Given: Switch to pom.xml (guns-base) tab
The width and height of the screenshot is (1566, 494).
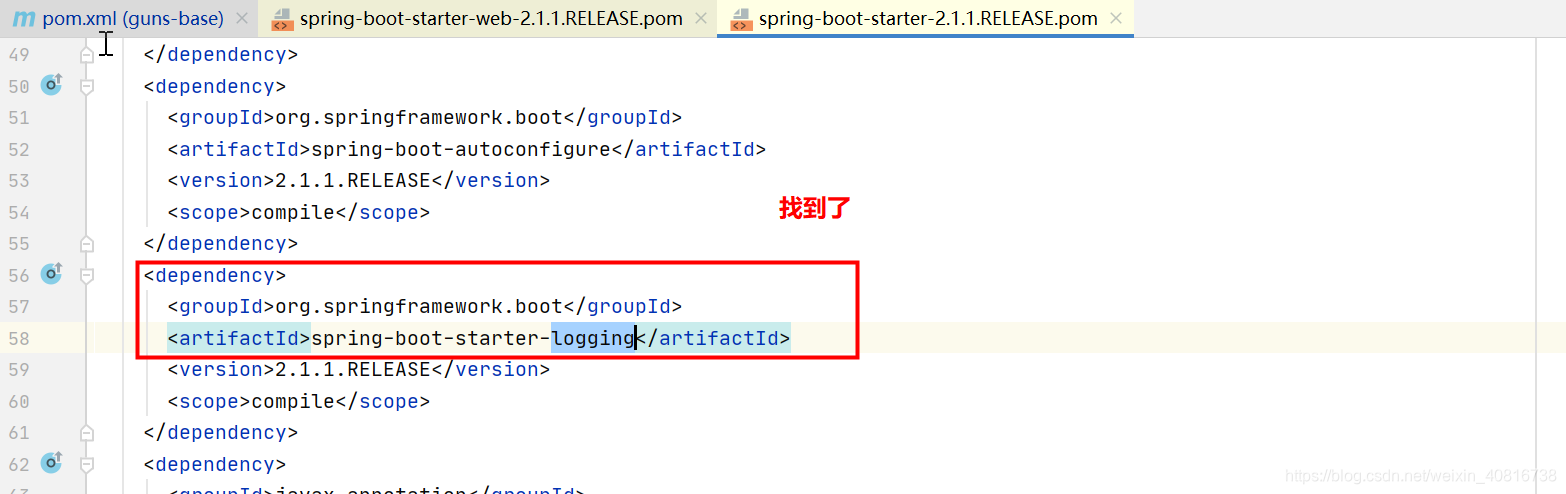Looking at the screenshot, I should (128, 18).
